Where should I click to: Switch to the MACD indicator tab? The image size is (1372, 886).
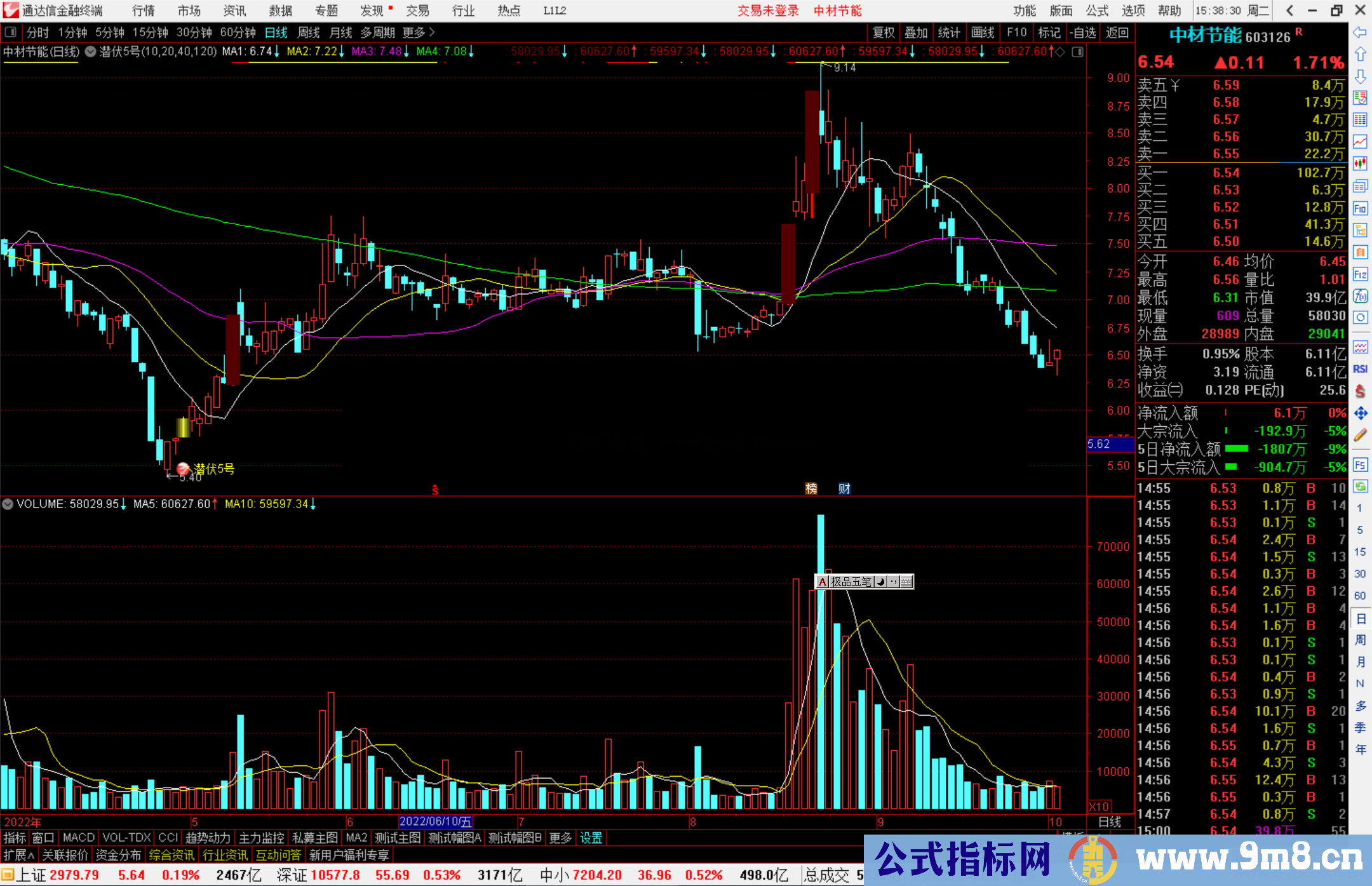tap(78, 838)
